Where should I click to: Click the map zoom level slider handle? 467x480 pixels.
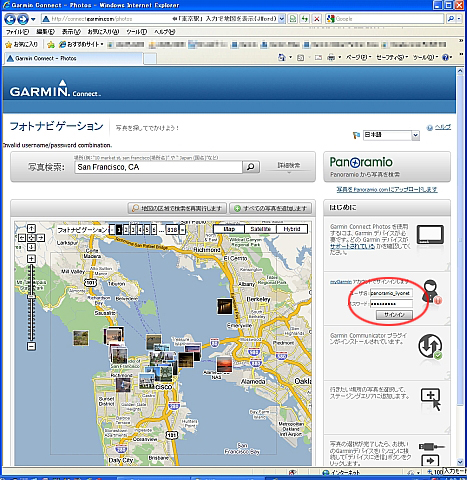coord(31,296)
